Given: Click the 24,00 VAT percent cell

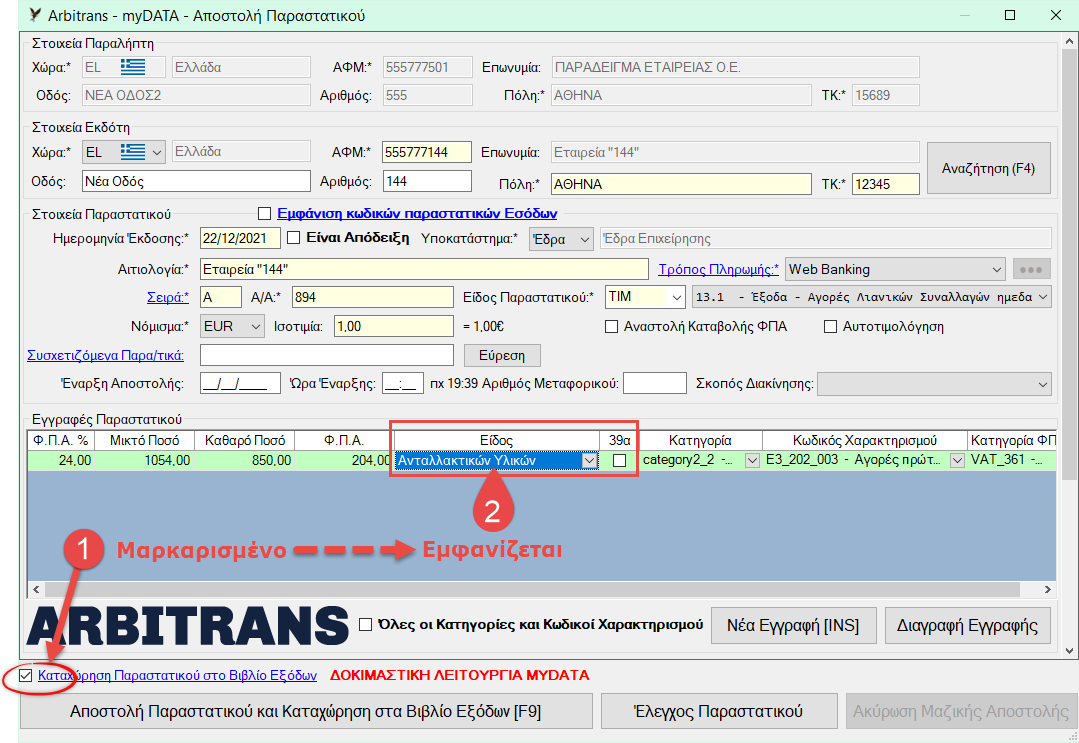Looking at the screenshot, I should (61, 460).
